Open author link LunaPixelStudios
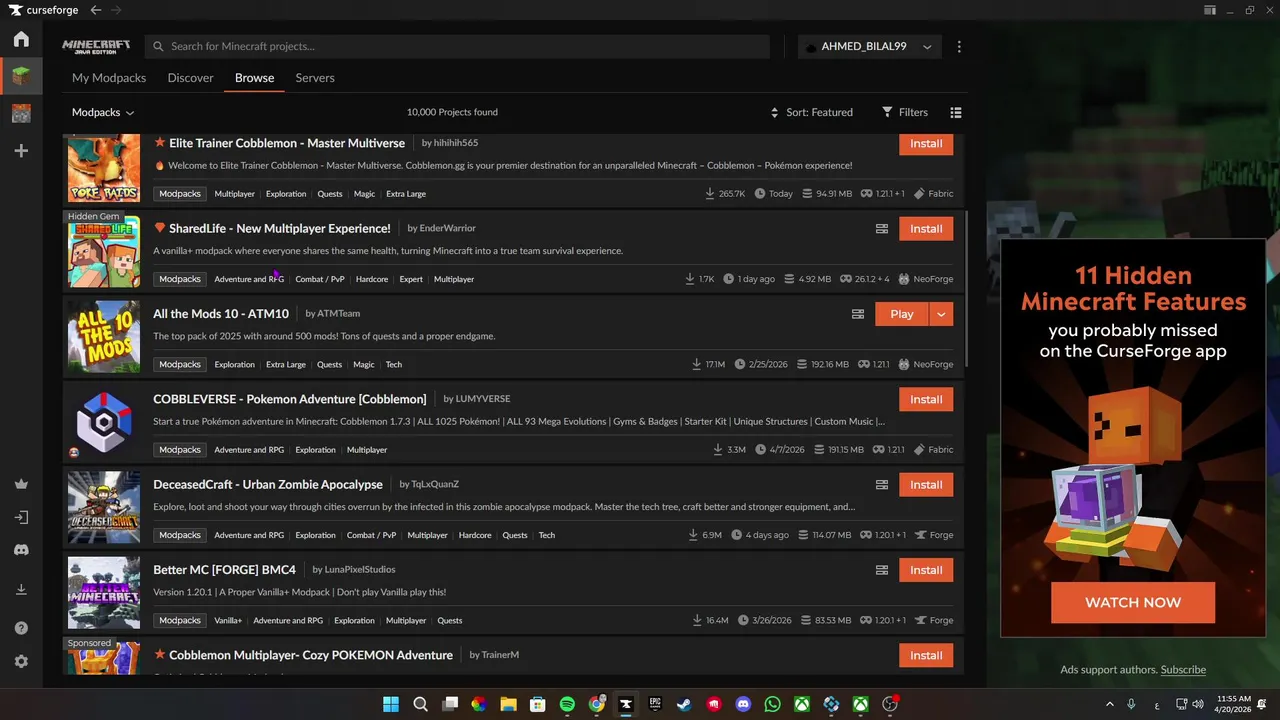Screen dimensions: 1280x720 (360, 570)
